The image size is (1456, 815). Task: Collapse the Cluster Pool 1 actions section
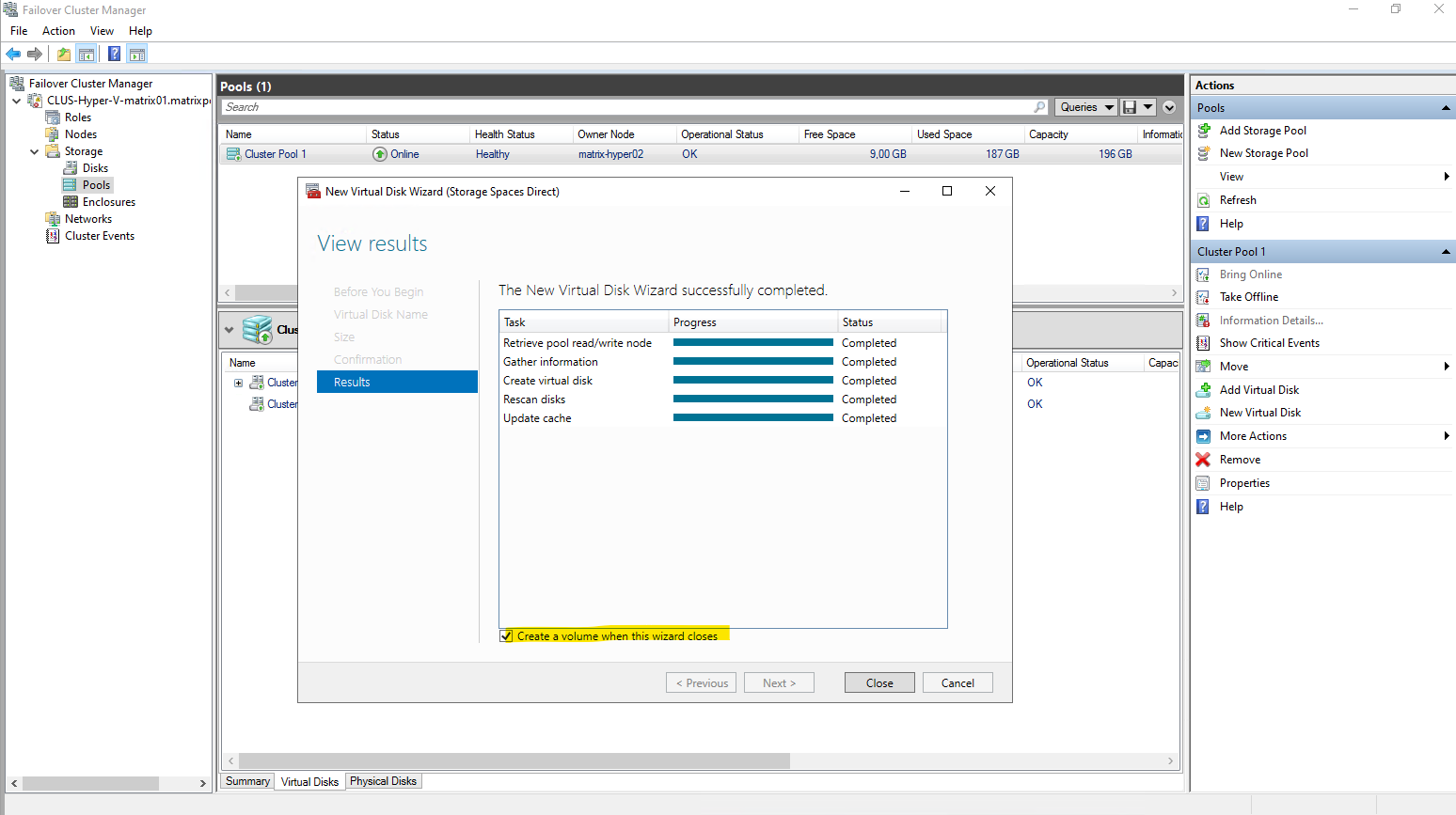[1445, 252]
